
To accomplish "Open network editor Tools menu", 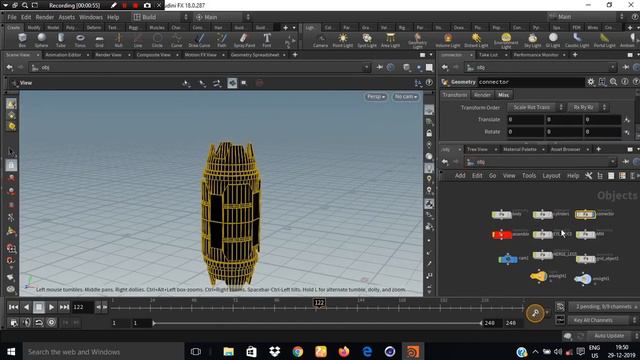I will [529, 176].
